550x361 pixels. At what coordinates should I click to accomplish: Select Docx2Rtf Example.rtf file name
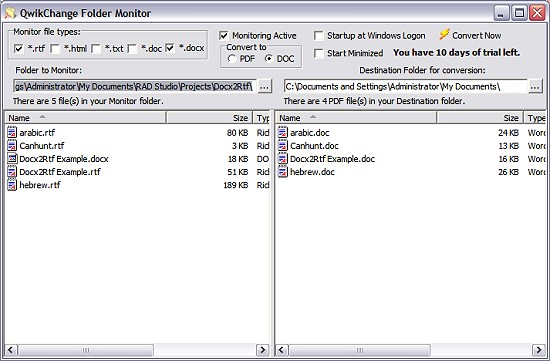(60, 172)
